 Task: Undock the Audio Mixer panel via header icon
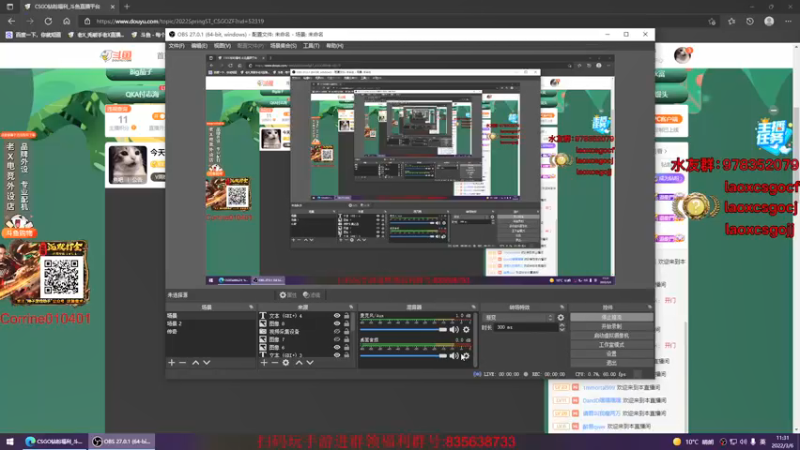[473, 307]
